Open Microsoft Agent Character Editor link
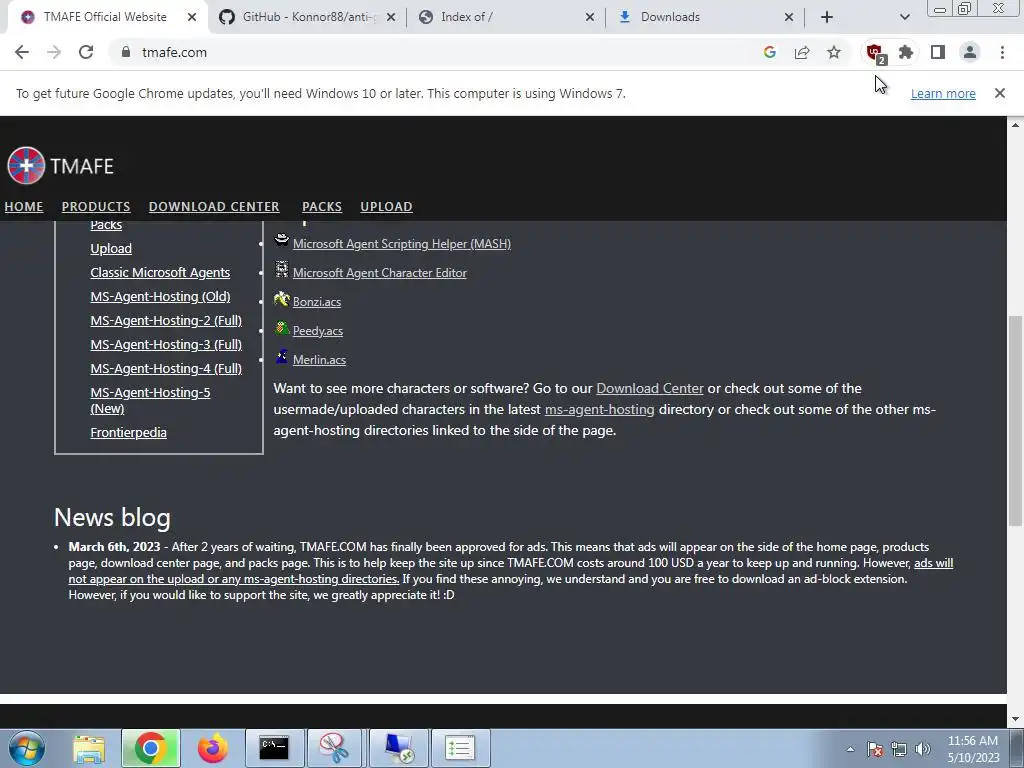 (x=379, y=273)
